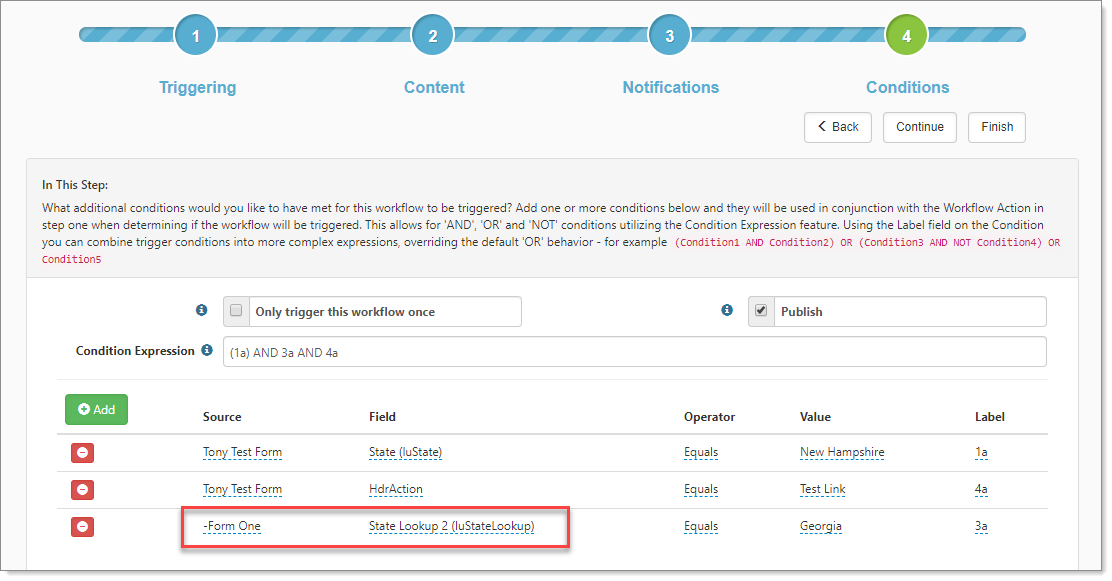Viewport: 1112px width, 581px height.
Task: Click info icon beside Condition Expression label
Action: click(x=206, y=351)
